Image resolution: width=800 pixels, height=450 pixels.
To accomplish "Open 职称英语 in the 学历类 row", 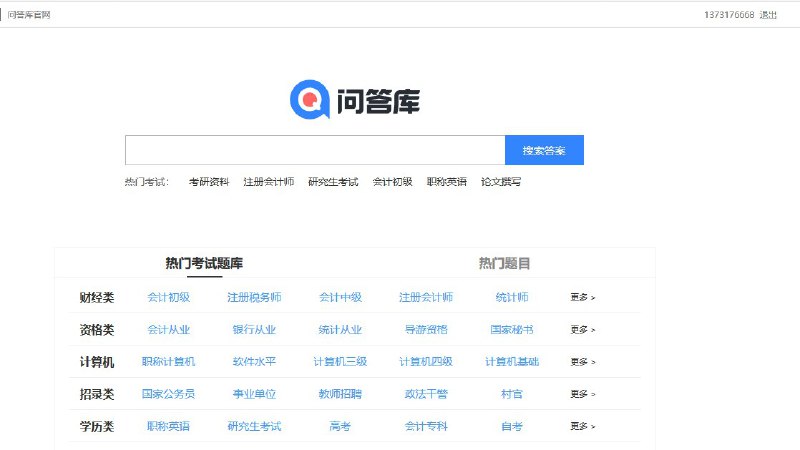I will coord(168,426).
